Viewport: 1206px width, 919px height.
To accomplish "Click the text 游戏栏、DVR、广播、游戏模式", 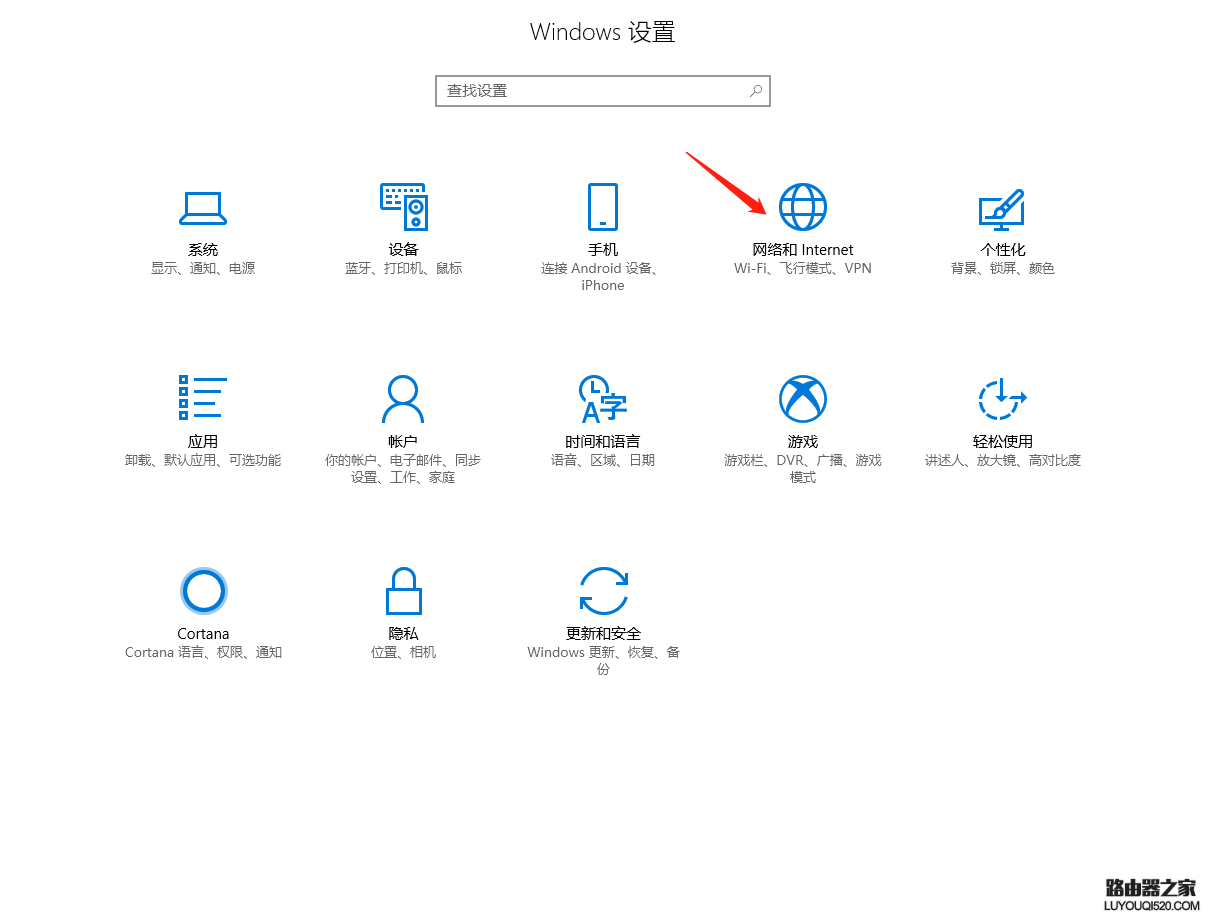I will 803,469.
